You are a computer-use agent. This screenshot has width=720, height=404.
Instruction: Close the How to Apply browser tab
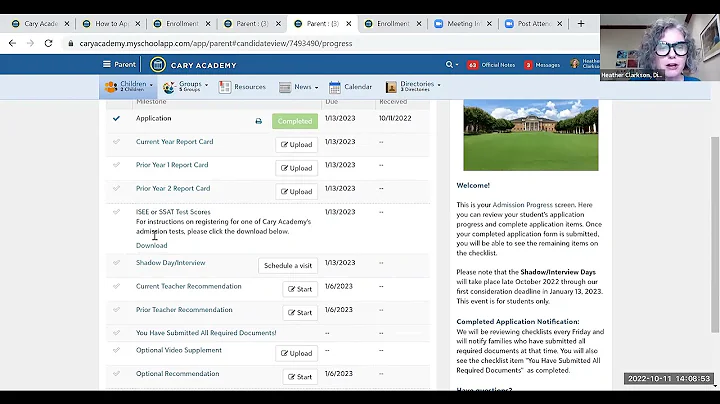[137, 23]
